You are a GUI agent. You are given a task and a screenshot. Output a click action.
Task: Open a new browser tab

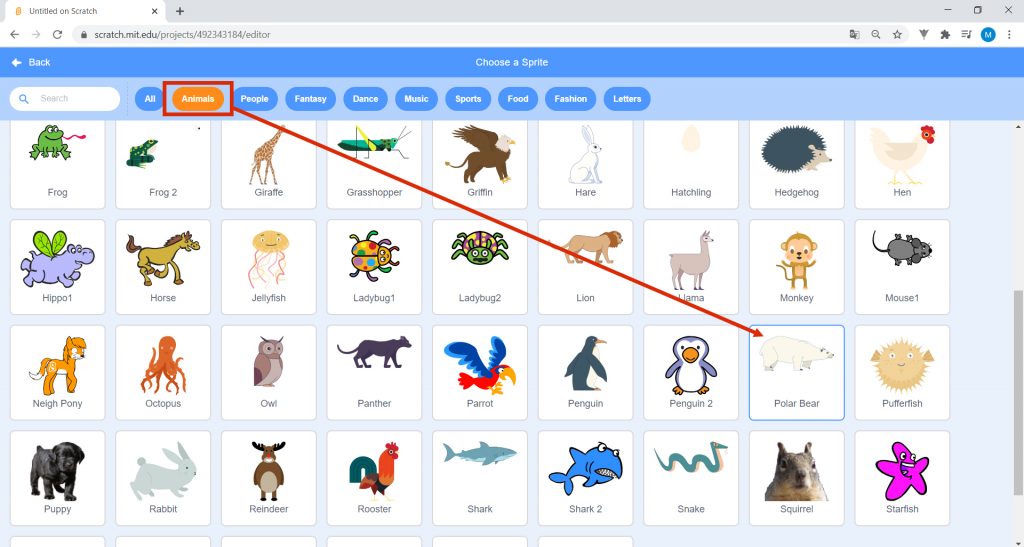(180, 11)
